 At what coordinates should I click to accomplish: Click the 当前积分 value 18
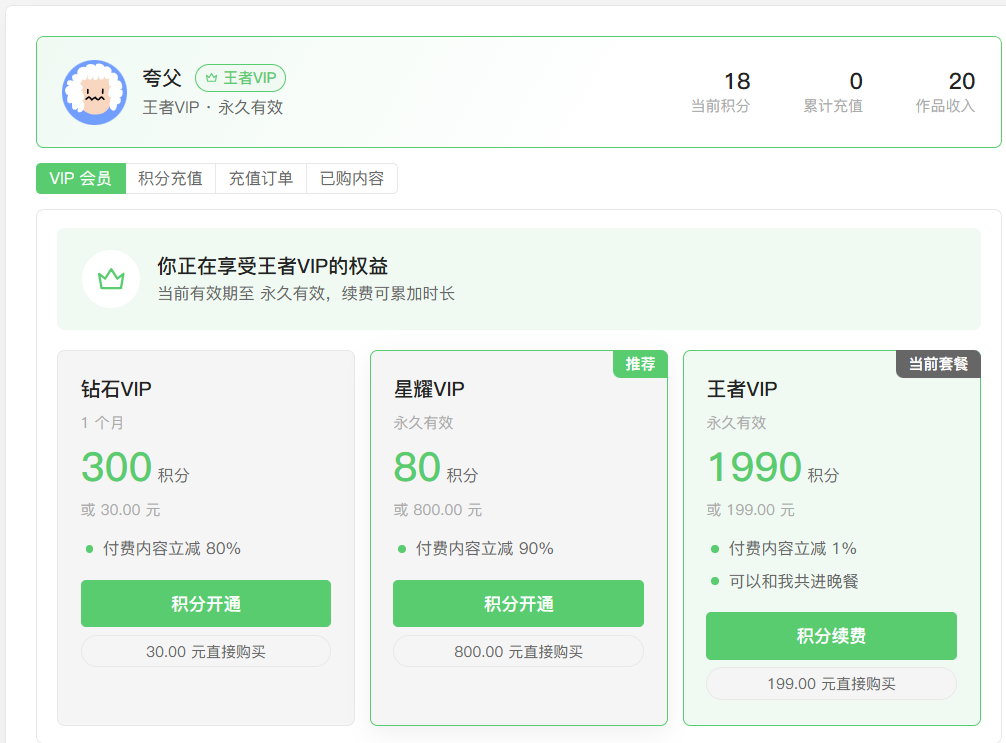pos(737,81)
